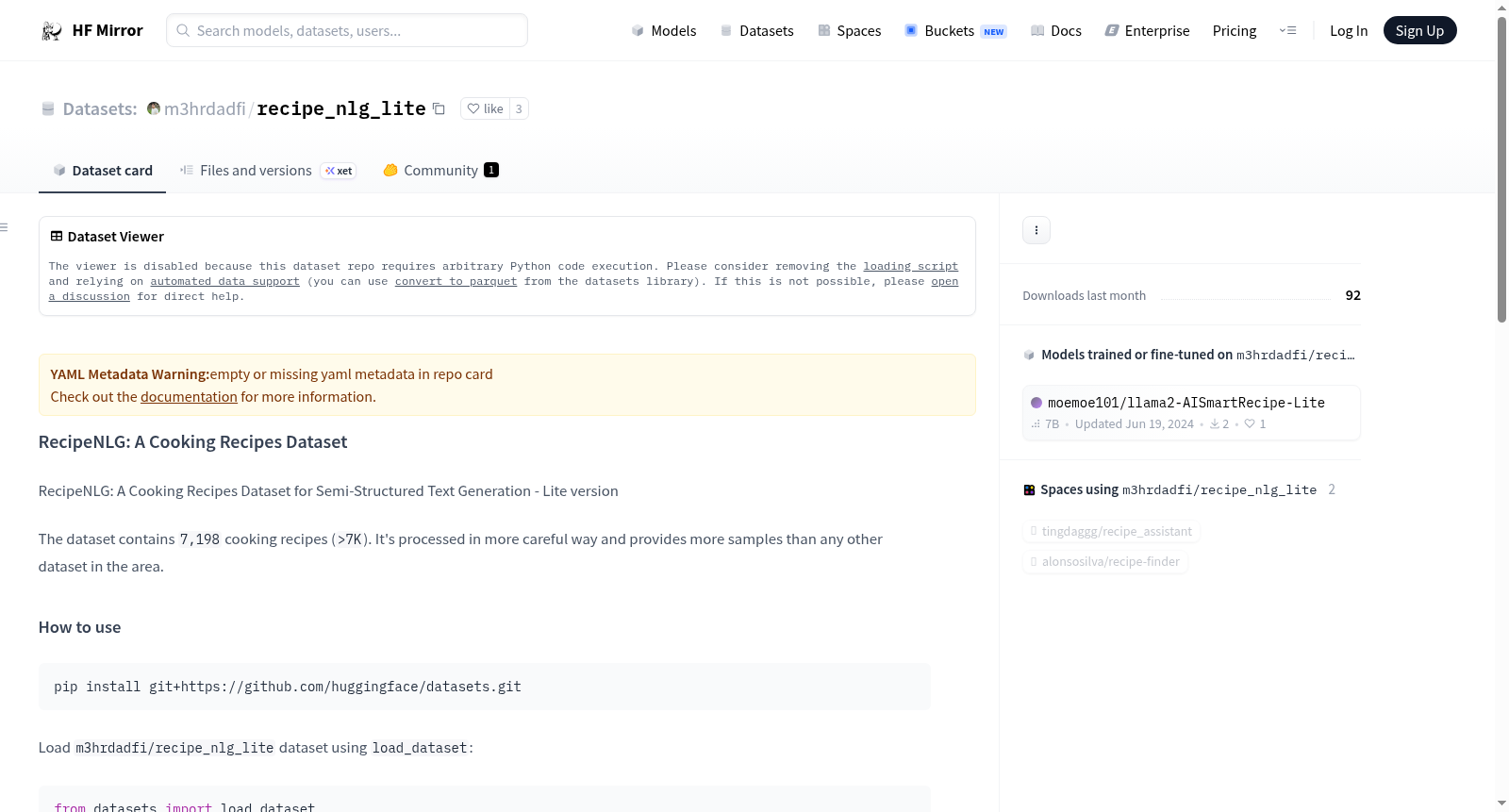
Task: Open the automated data support link
Action: point(224,282)
